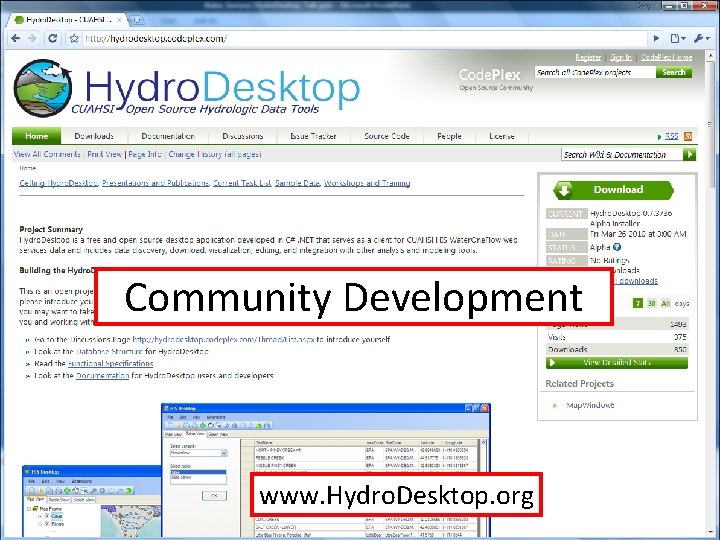Click the Alpha status help icon

[617, 247]
